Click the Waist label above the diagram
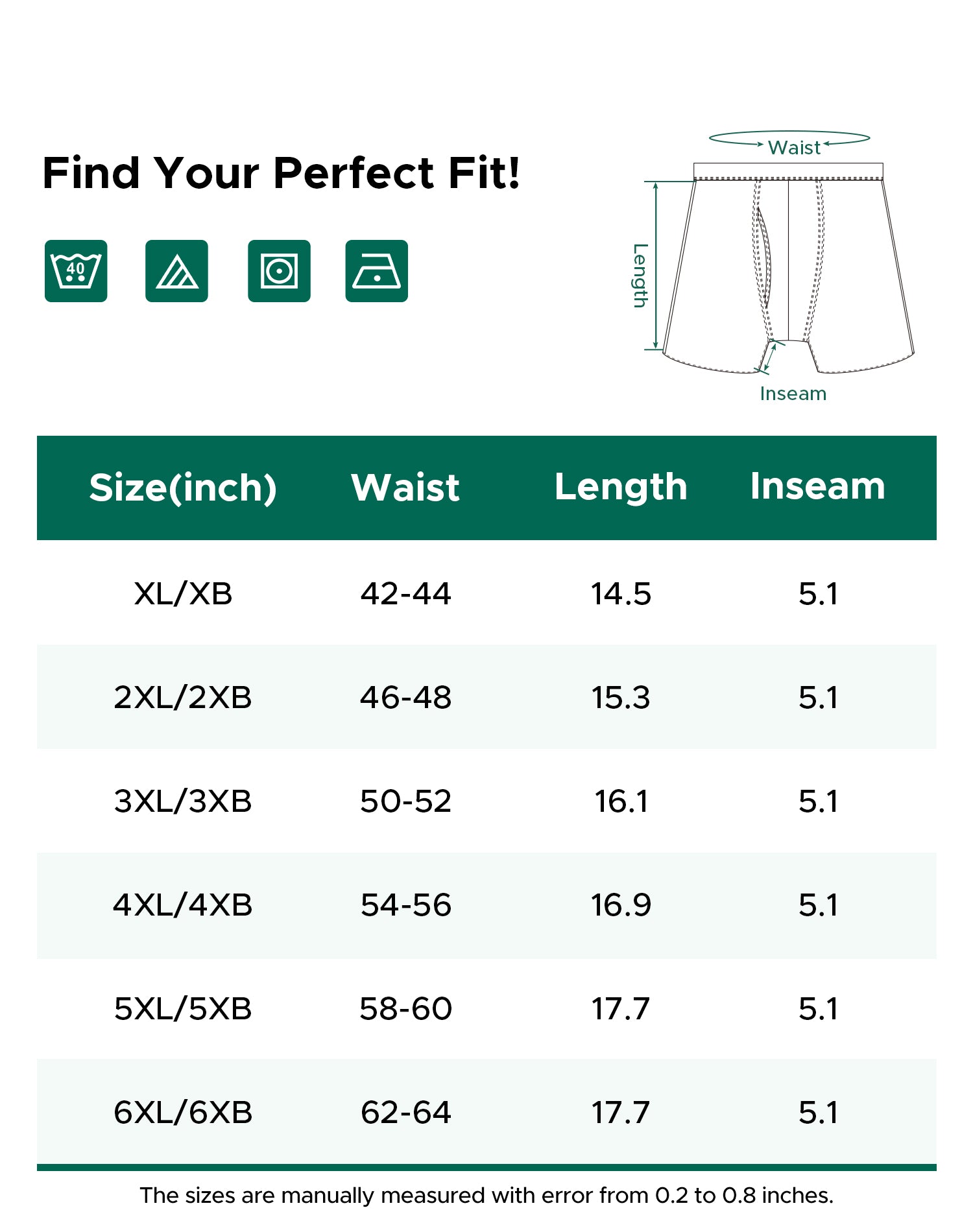 click(x=794, y=148)
